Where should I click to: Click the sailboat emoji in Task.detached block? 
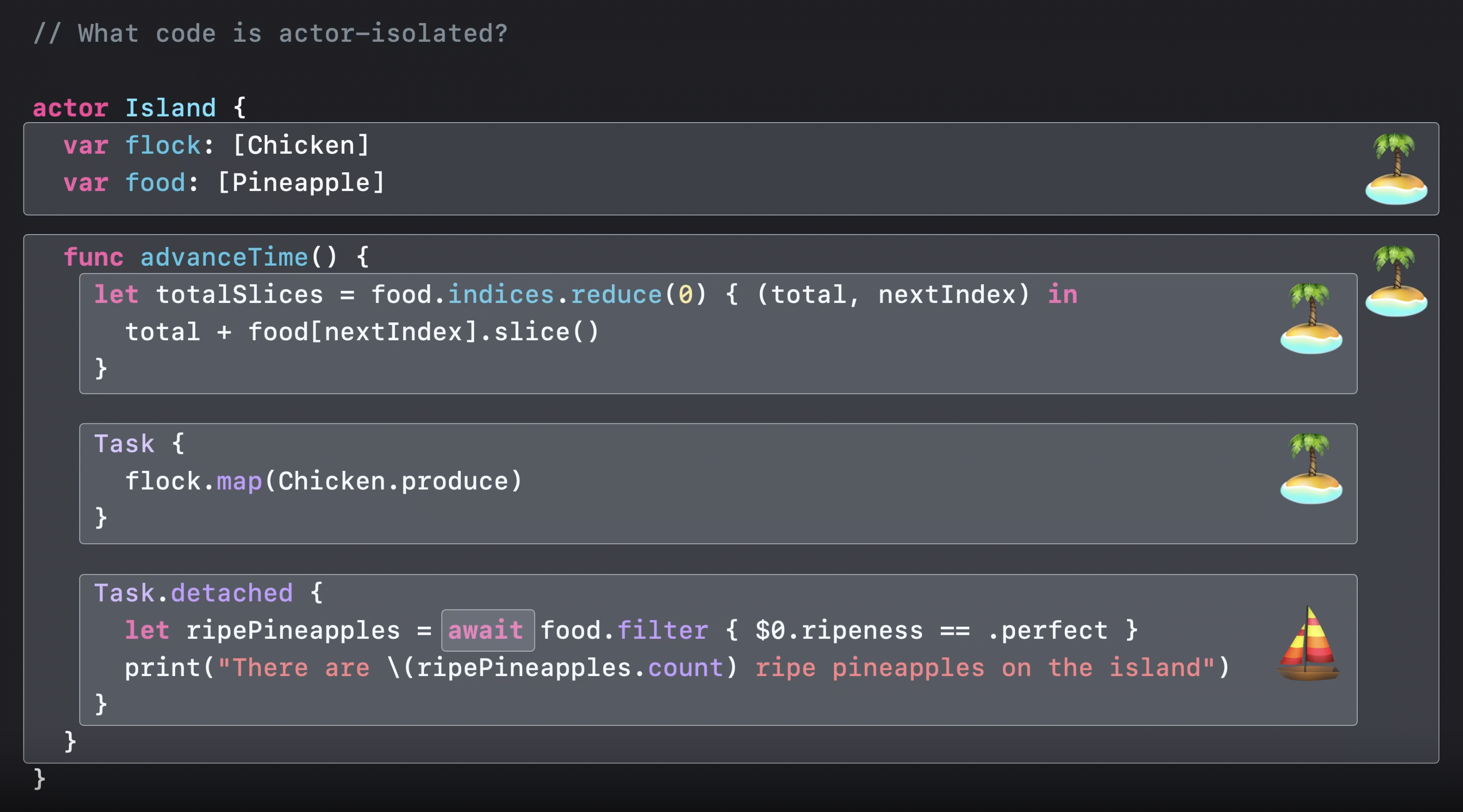click(x=1308, y=643)
